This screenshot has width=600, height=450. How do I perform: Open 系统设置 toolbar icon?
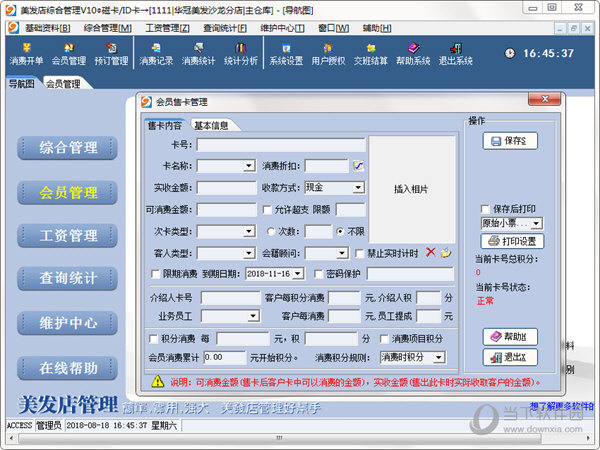tap(286, 54)
